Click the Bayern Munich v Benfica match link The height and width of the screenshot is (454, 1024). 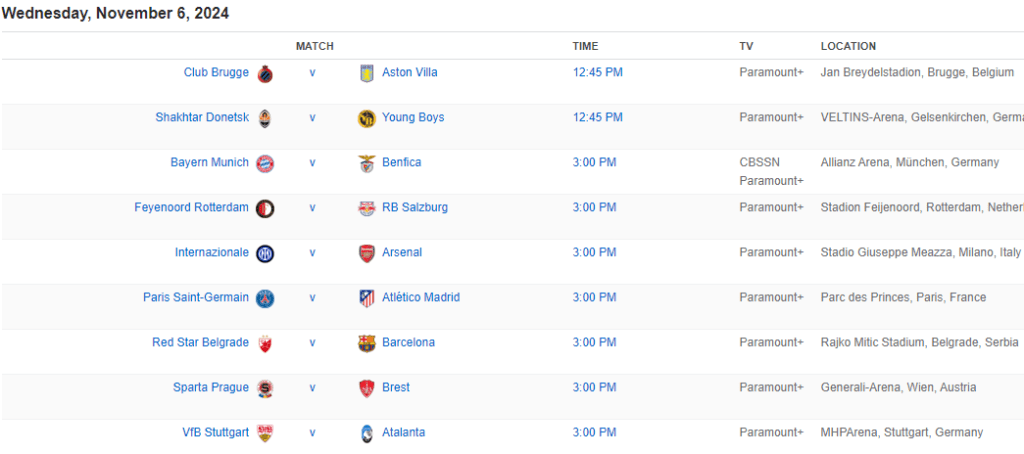[x=312, y=162]
